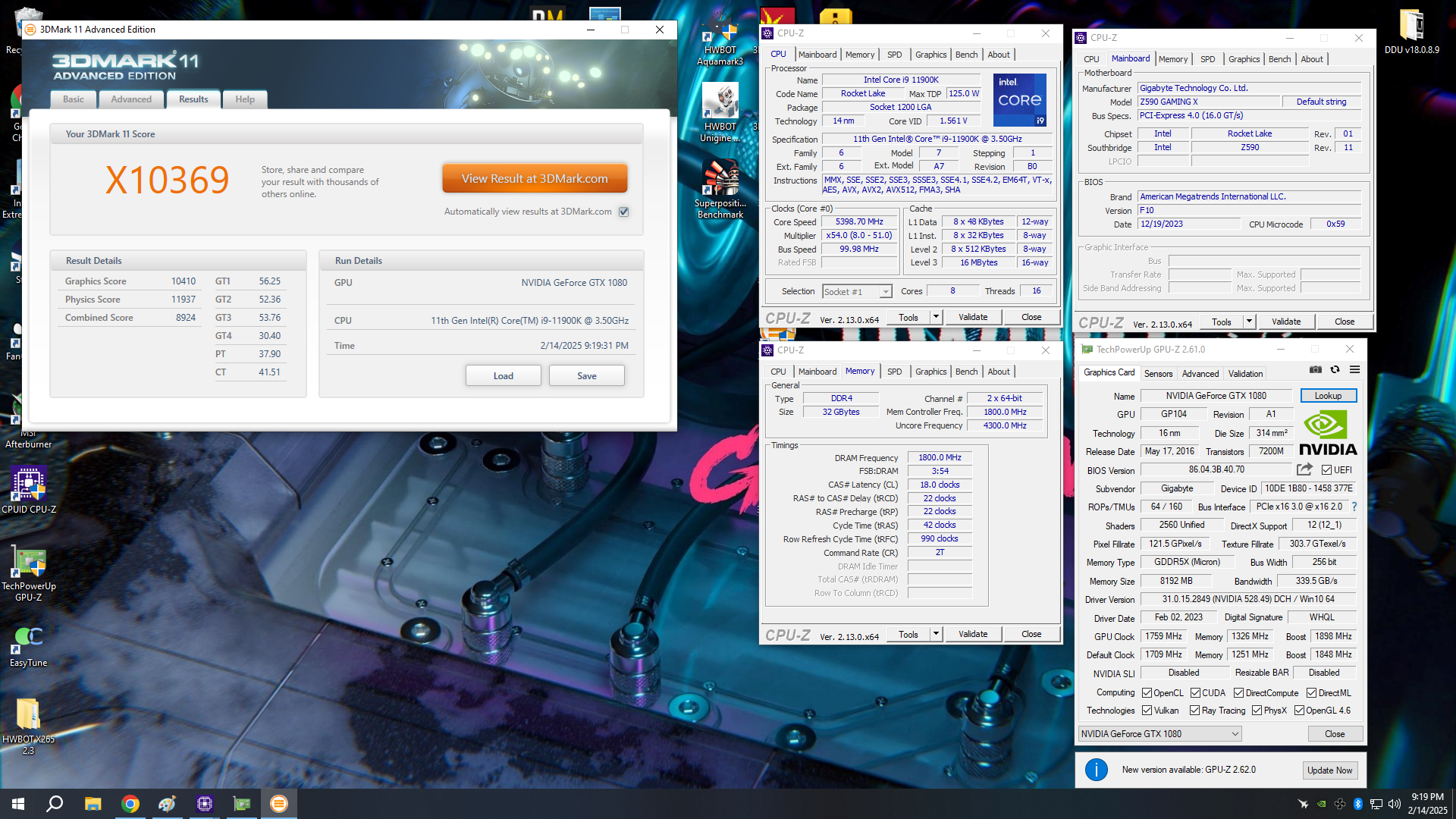1456x819 pixels.
Task: Switch to CPU-Z via its taskbar icon
Action: pos(205,804)
